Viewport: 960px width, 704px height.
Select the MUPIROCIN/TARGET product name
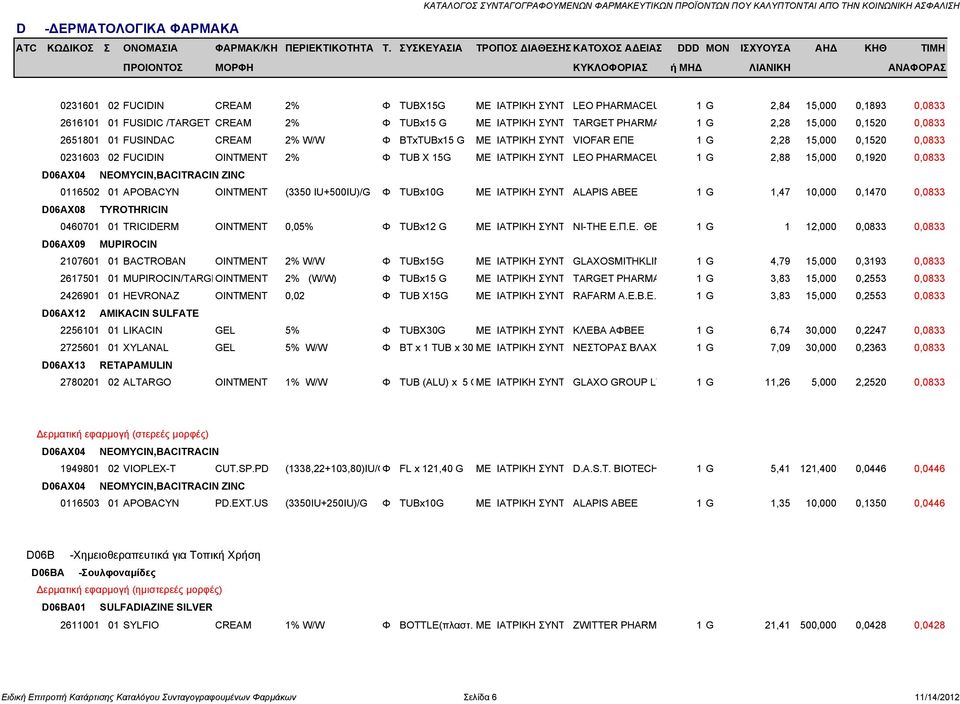(168, 279)
